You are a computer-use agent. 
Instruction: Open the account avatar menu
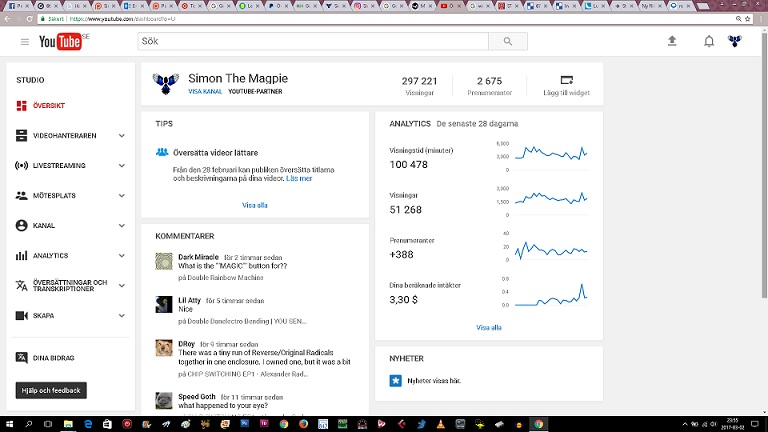tap(735, 41)
